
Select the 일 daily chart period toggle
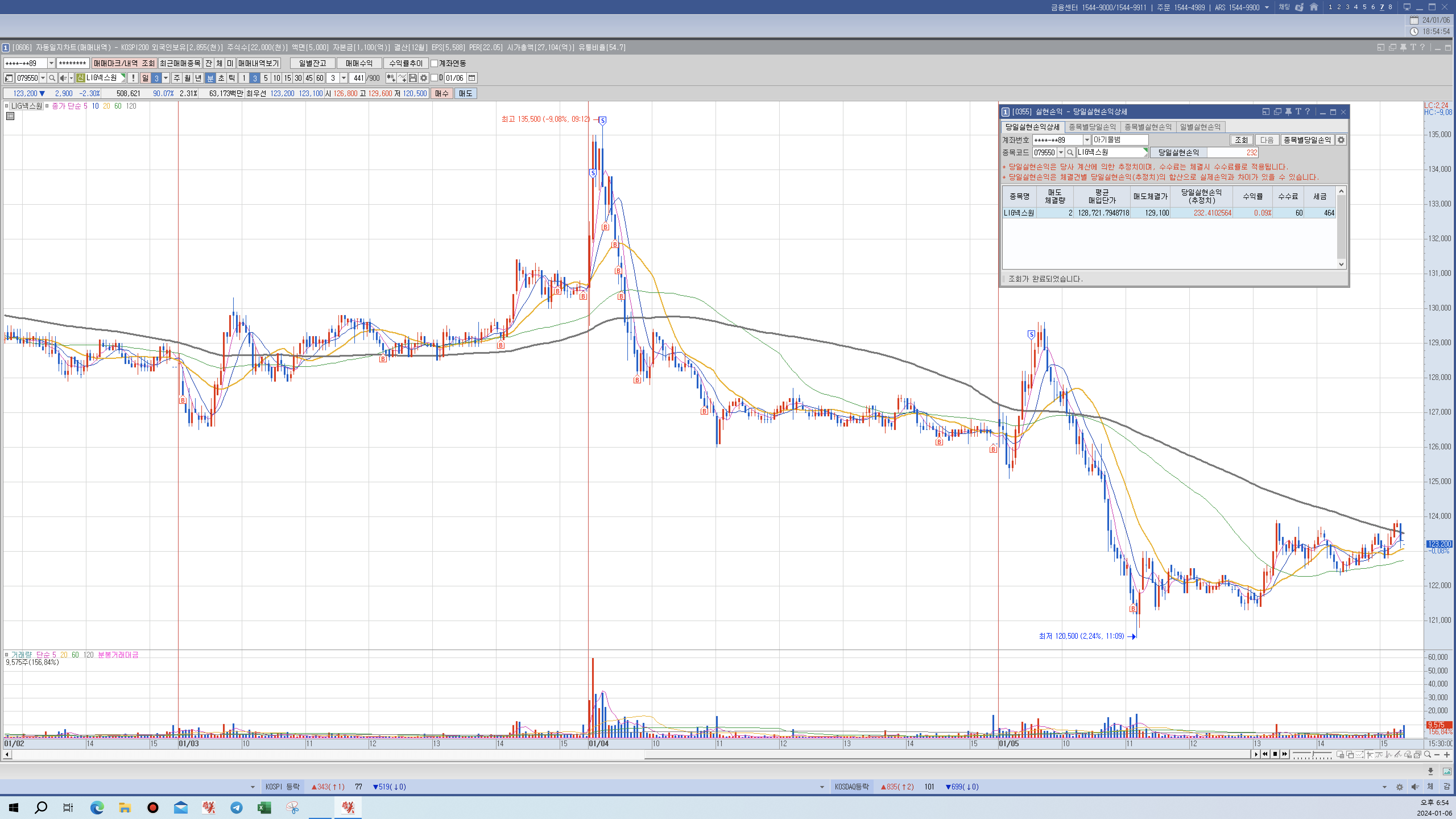(x=145, y=78)
